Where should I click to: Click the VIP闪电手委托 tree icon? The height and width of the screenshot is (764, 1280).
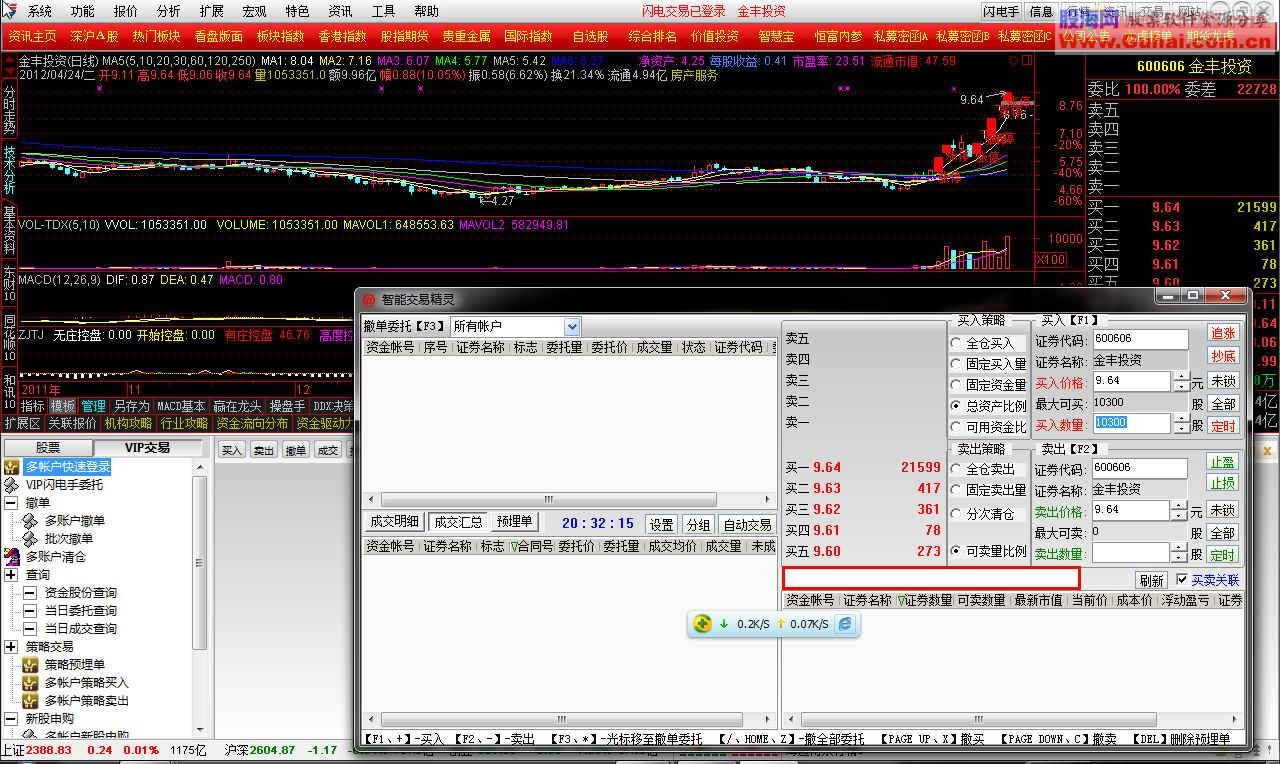pos(12,485)
